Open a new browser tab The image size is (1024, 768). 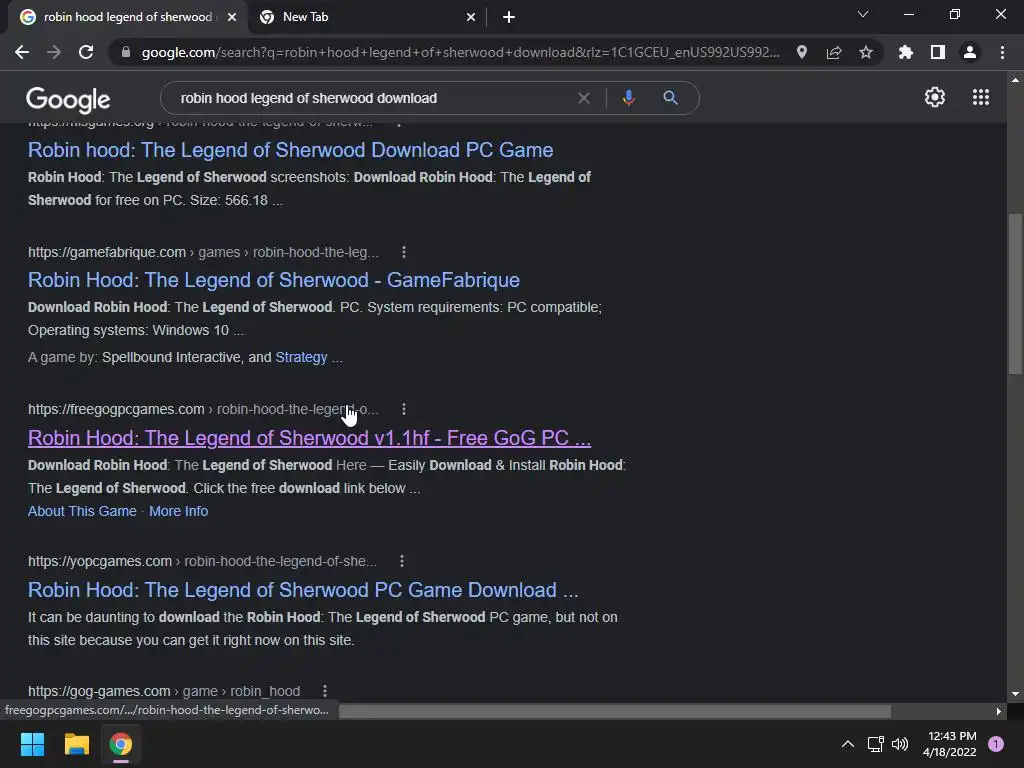point(509,17)
